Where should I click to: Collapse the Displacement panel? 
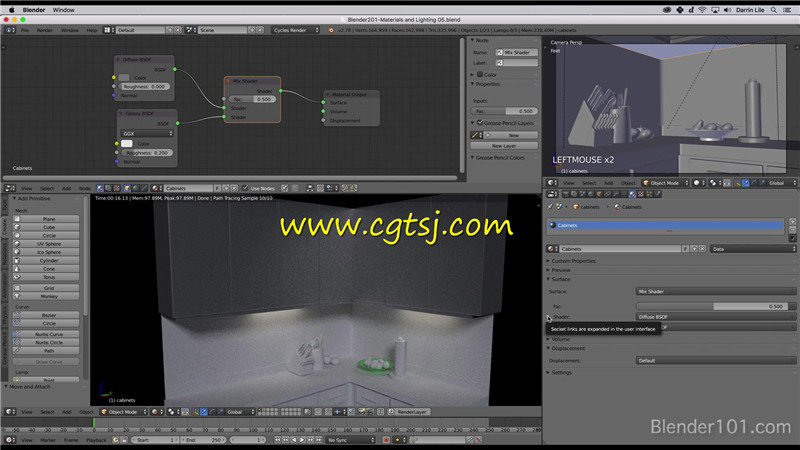567,348
